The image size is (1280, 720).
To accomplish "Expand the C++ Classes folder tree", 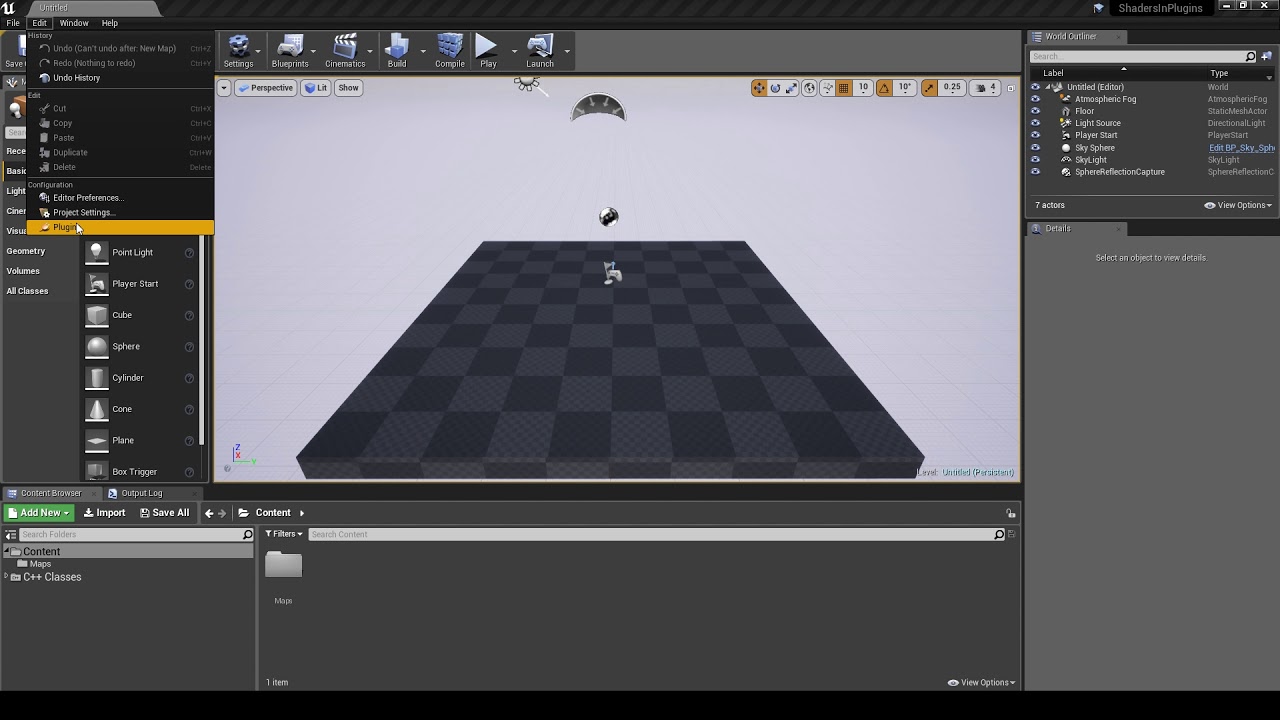I will point(6,577).
